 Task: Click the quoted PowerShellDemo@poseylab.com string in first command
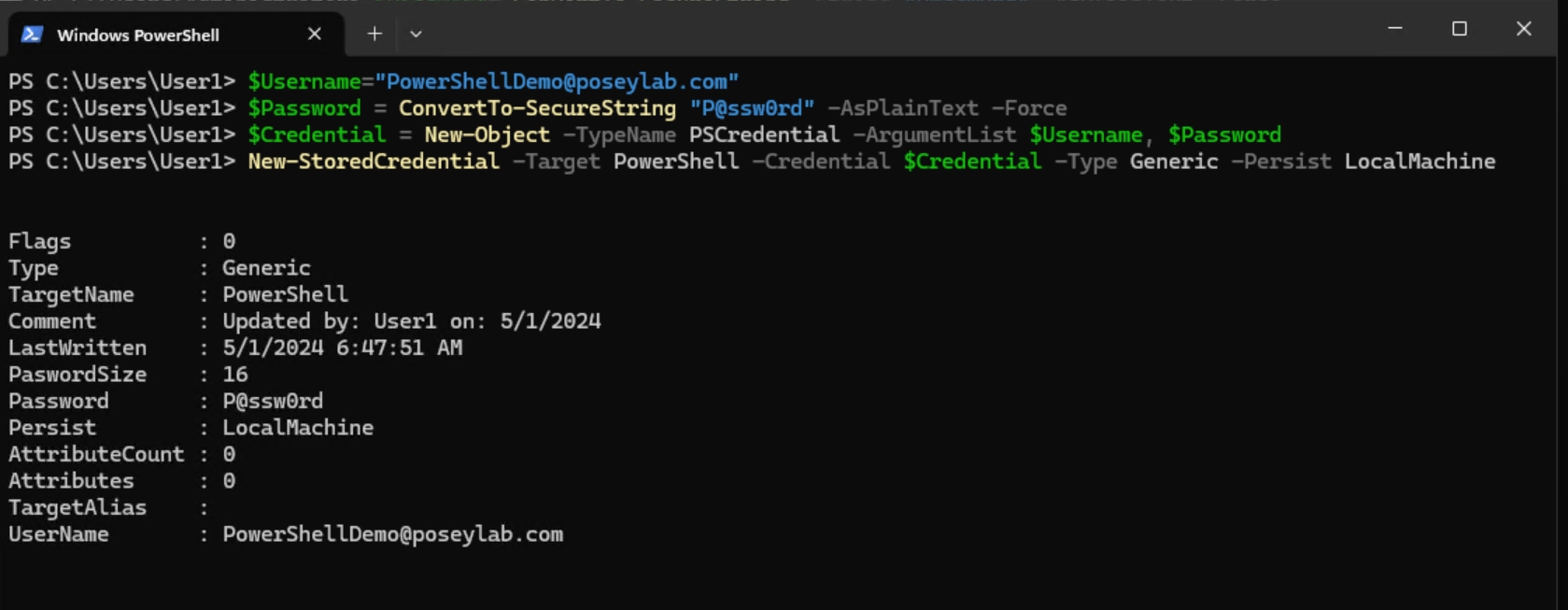click(557, 81)
